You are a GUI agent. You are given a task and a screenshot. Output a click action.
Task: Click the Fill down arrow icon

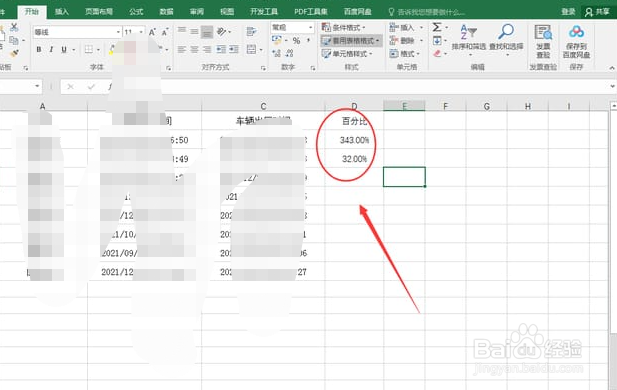pyautogui.click(x=437, y=40)
